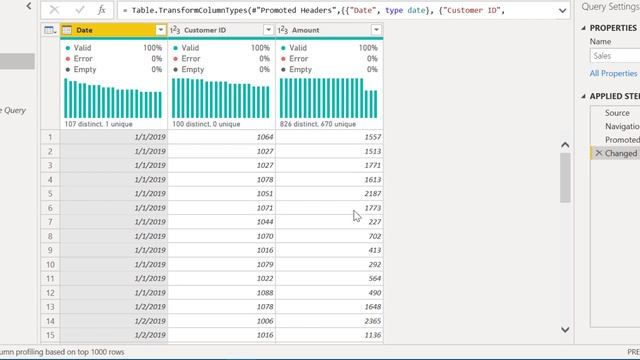
Task: Click the column profiling status bar text
Action: coord(62,352)
